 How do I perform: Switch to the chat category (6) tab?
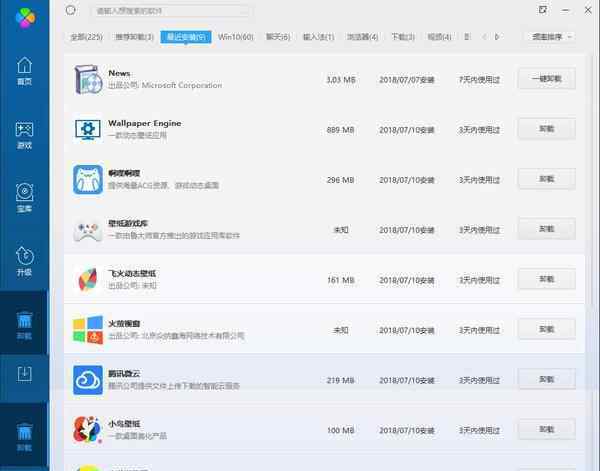pyautogui.click(x=278, y=37)
